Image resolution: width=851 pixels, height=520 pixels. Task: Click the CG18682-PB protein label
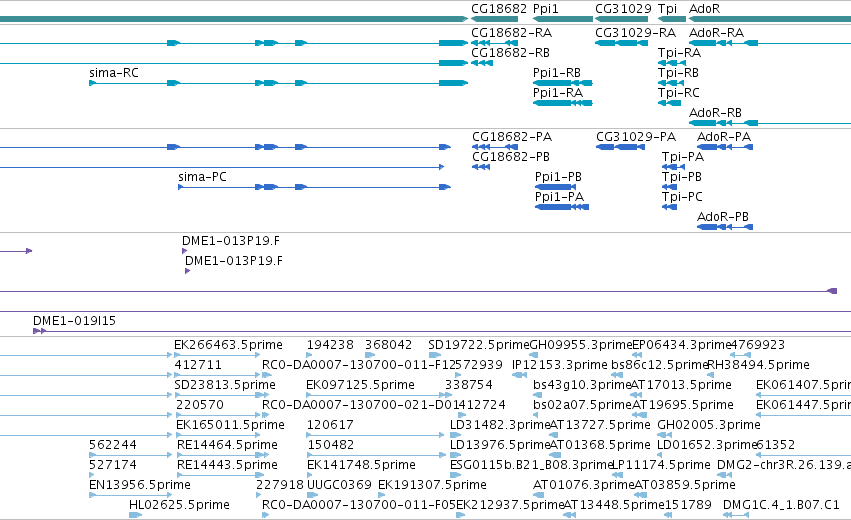[x=511, y=157]
